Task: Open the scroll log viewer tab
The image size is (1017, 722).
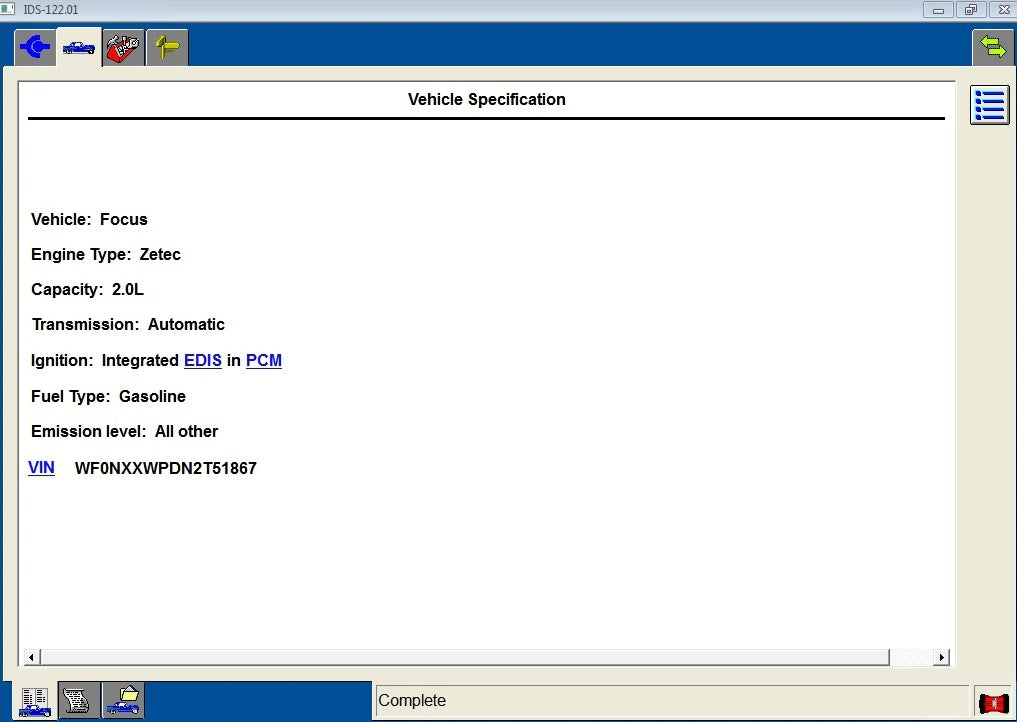Action: [x=79, y=701]
